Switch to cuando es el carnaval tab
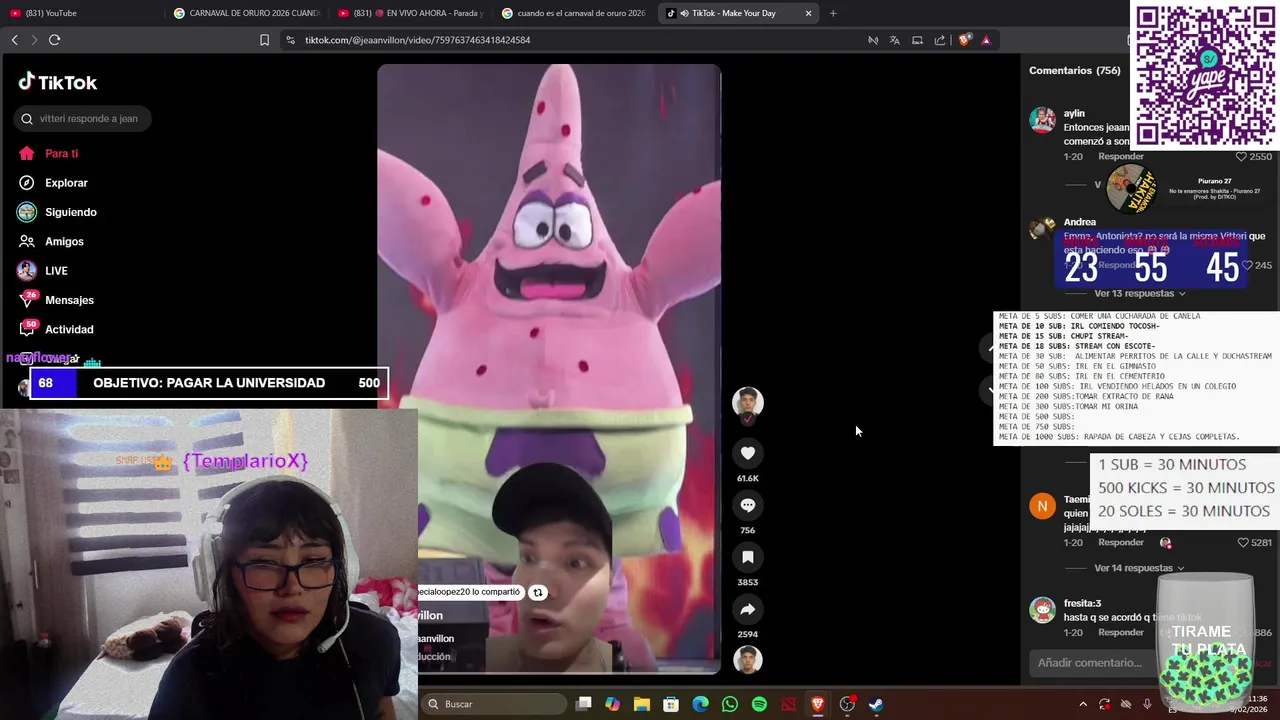The image size is (1280, 720). coord(576,13)
